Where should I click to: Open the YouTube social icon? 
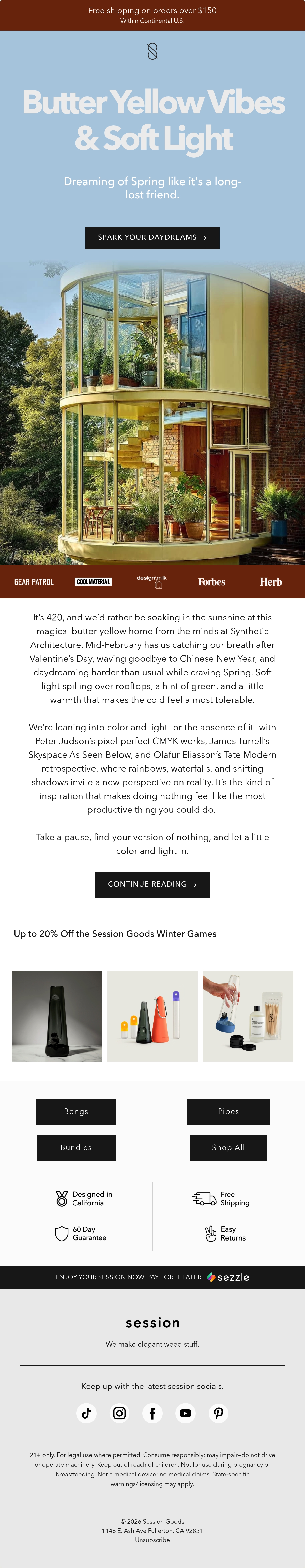click(185, 1413)
